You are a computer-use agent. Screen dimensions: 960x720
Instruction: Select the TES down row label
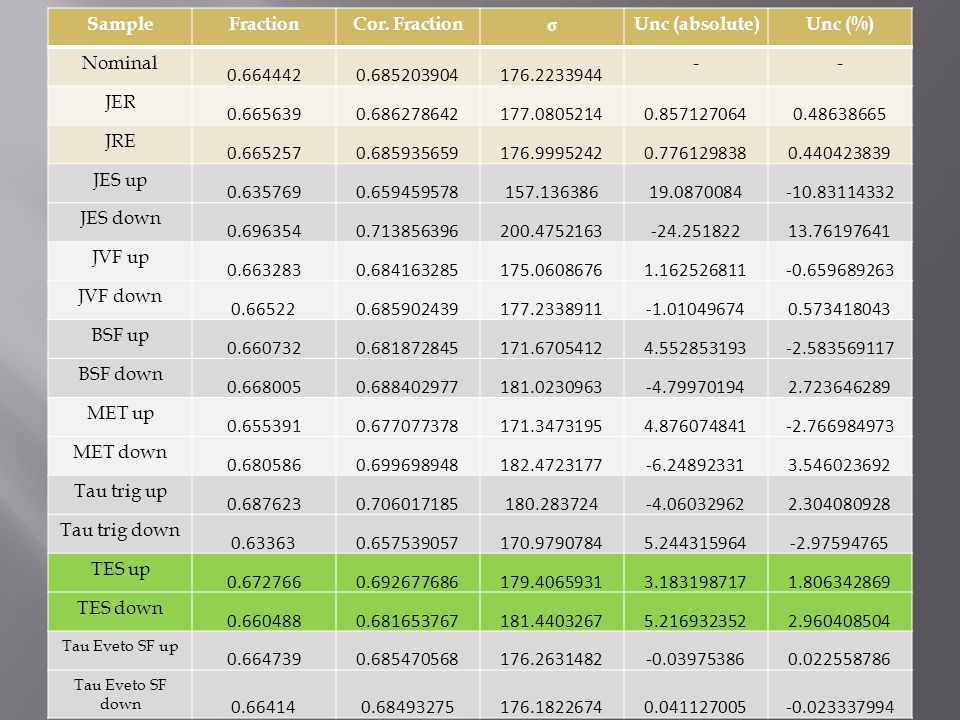[x=120, y=608]
